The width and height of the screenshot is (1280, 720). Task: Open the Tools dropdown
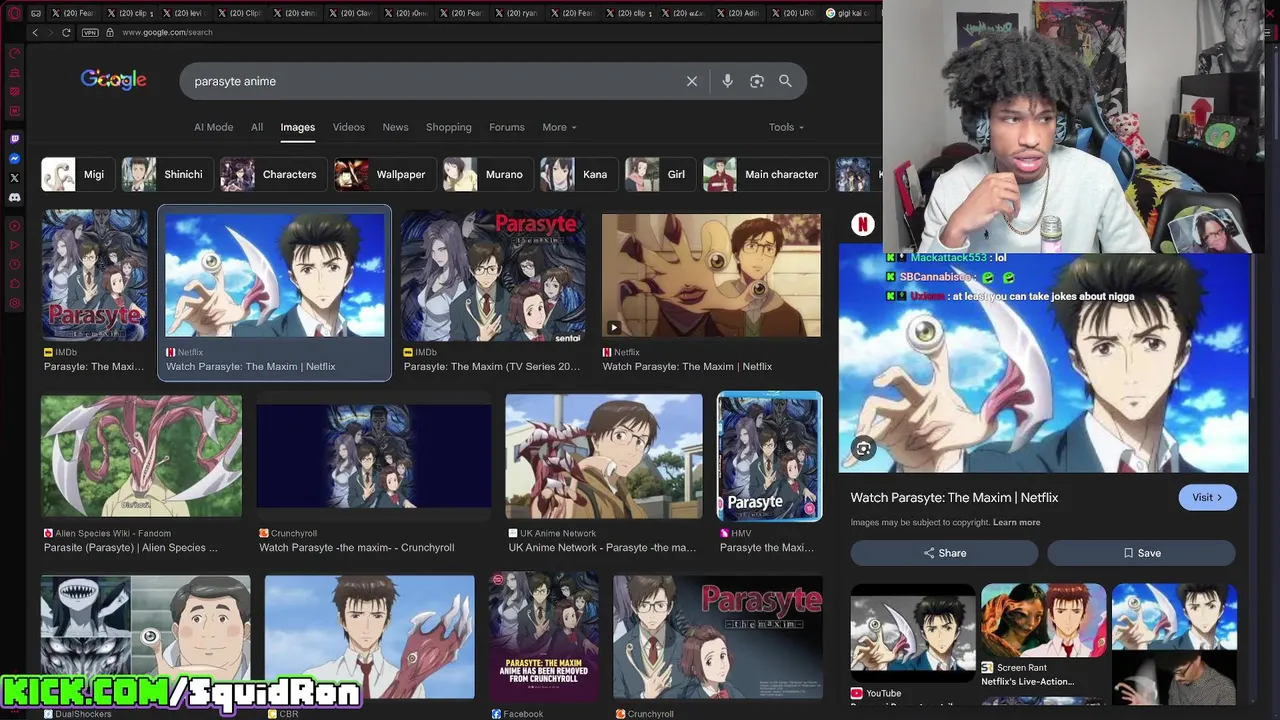tap(786, 127)
